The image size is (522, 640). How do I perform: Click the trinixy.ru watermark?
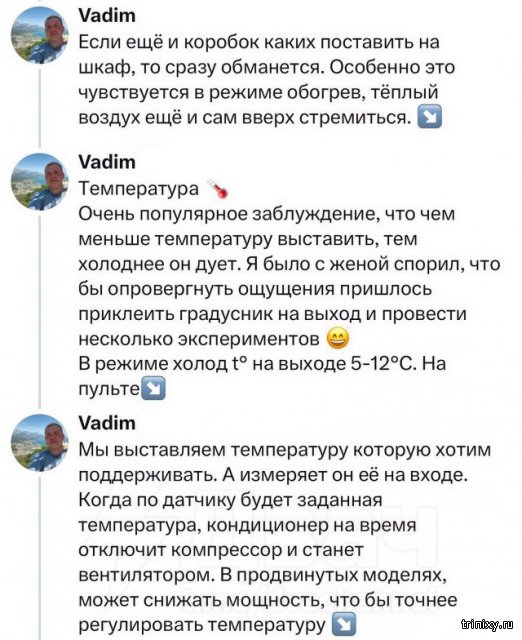487,624
